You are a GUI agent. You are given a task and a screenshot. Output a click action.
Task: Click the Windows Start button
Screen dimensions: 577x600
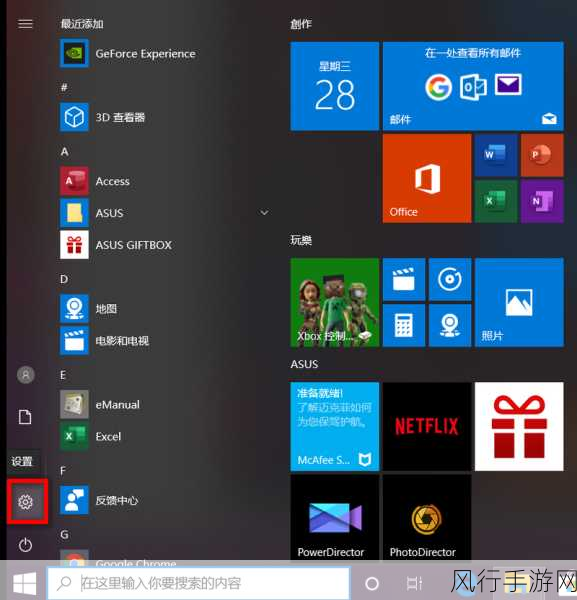[x=24, y=583]
